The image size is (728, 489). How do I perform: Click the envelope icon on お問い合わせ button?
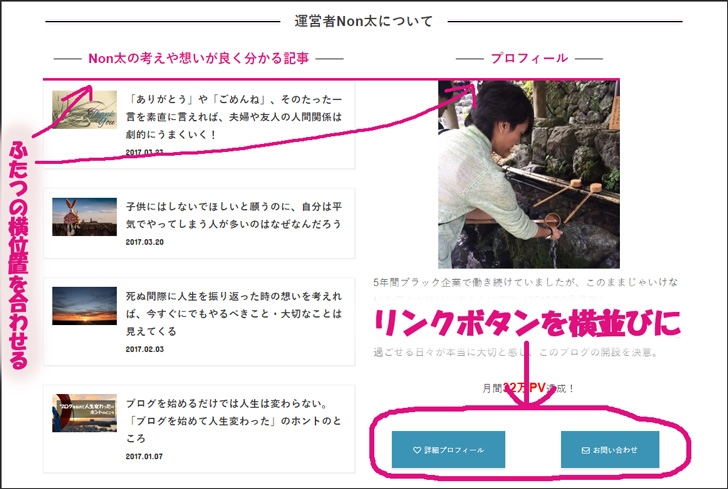point(585,450)
